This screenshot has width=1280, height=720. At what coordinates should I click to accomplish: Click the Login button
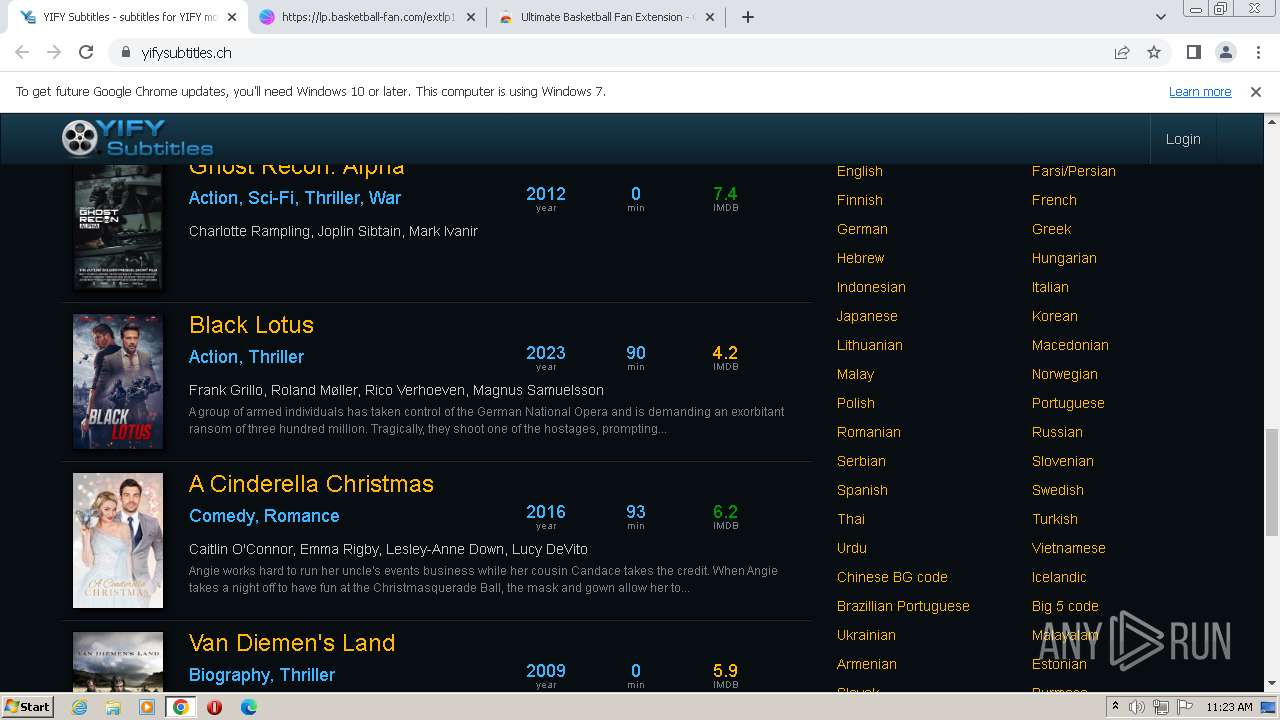tap(1183, 139)
